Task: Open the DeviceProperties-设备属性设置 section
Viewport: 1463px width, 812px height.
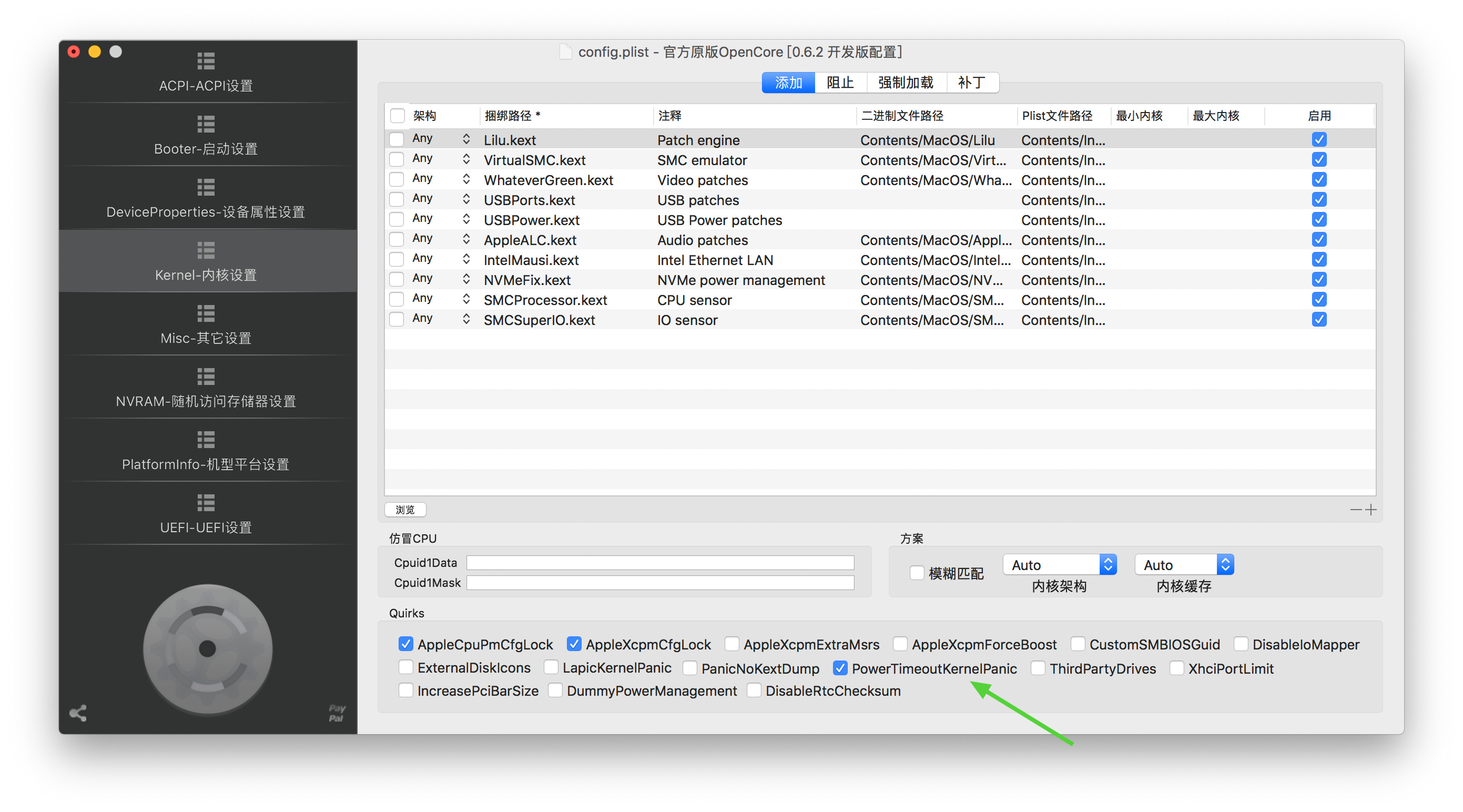Action: pyautogui.click(x=206, y=198)
